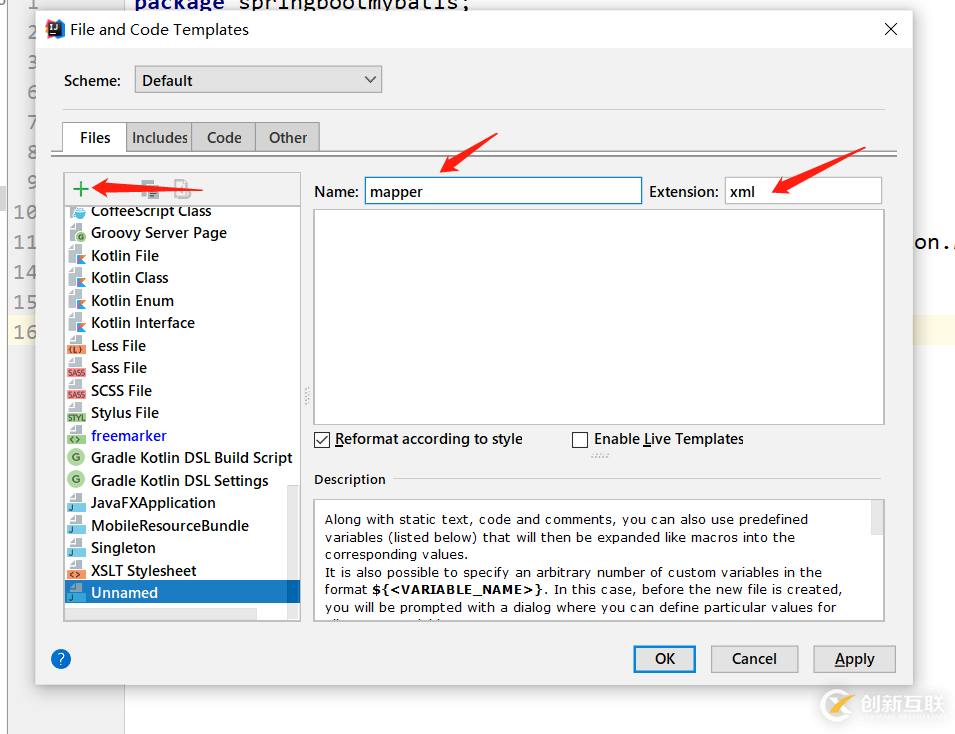
Task: Click the SCSS File icon
Action: pos(76,391)
